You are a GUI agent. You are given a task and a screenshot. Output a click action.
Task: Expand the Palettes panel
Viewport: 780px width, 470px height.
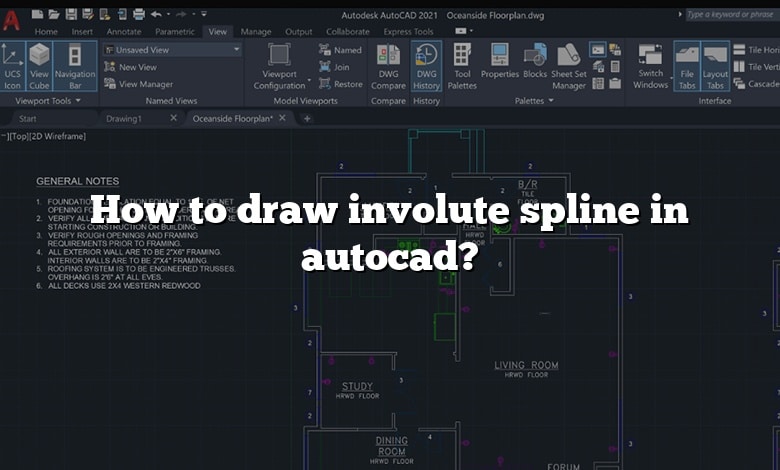[x=534, y=100]
